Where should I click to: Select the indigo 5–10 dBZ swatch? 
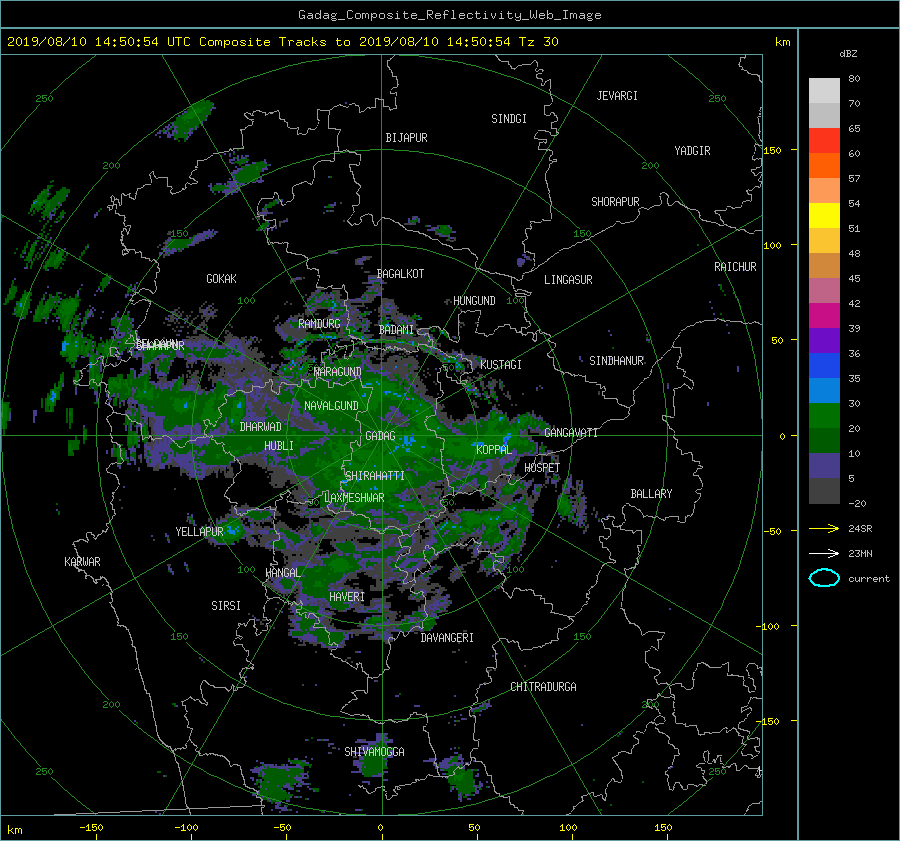[x=824, y=466]
